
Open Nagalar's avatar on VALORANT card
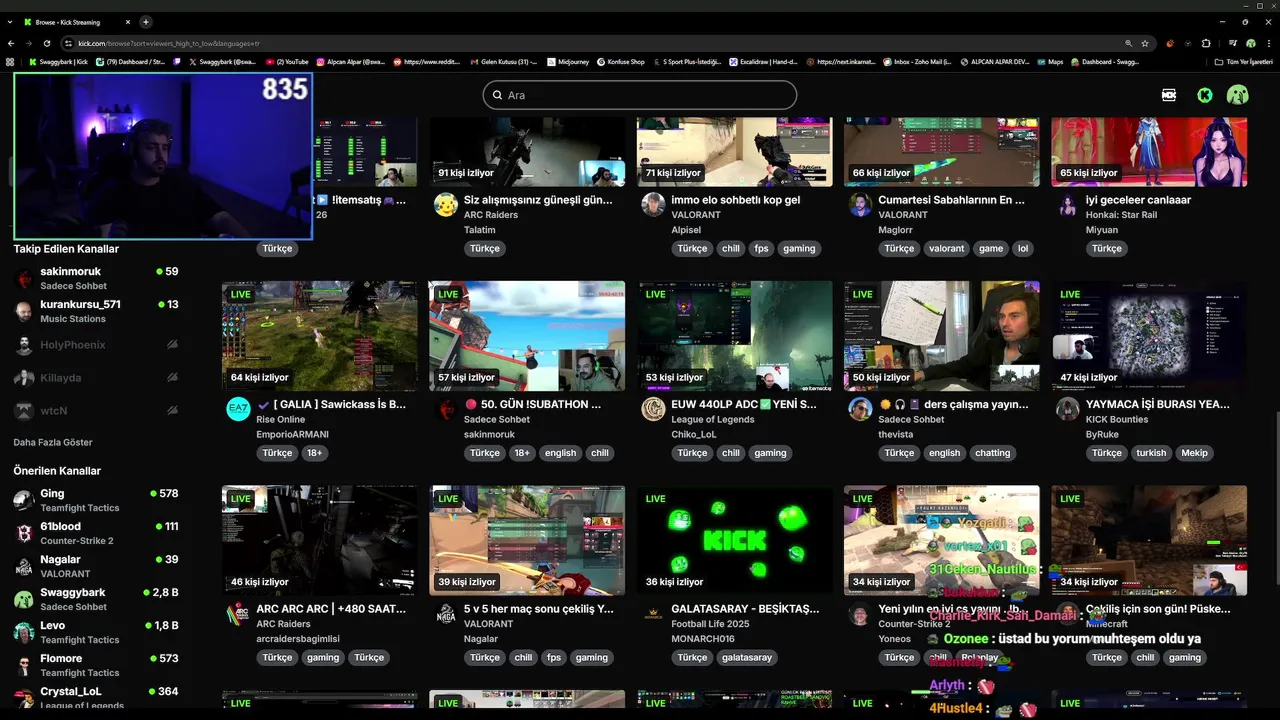click(446, 613)
